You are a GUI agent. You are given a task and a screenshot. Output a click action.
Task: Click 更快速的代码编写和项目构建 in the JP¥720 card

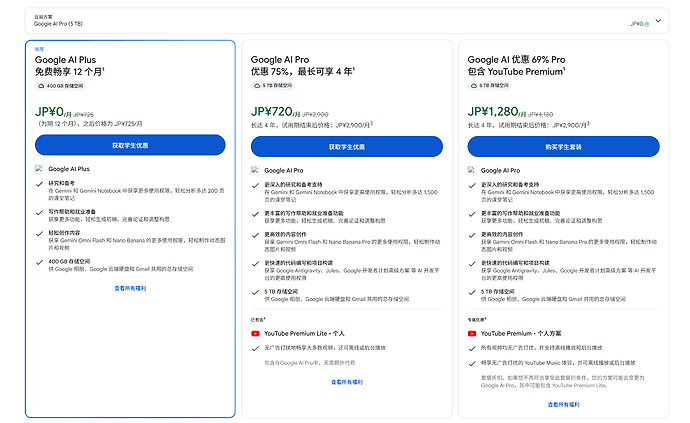click(298, 263)
